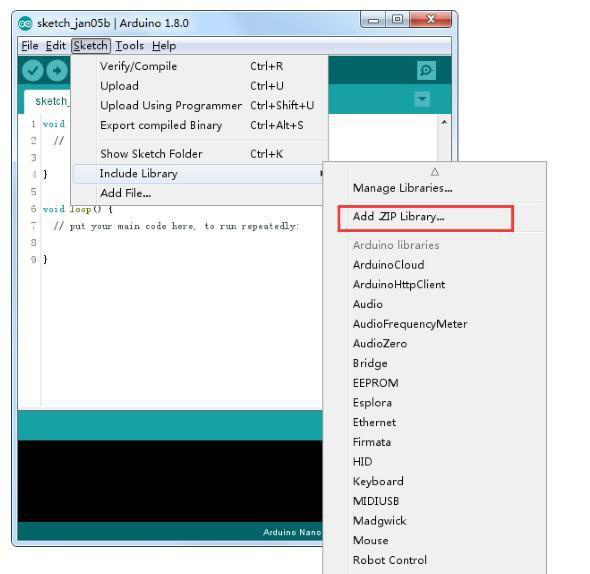This screenshot has height=574, width=590.
Task: Select Show Sketch Folder
Action: (x=199, y=154)
